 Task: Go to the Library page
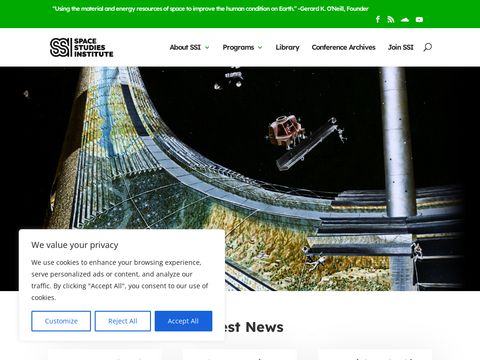point(287,47)
